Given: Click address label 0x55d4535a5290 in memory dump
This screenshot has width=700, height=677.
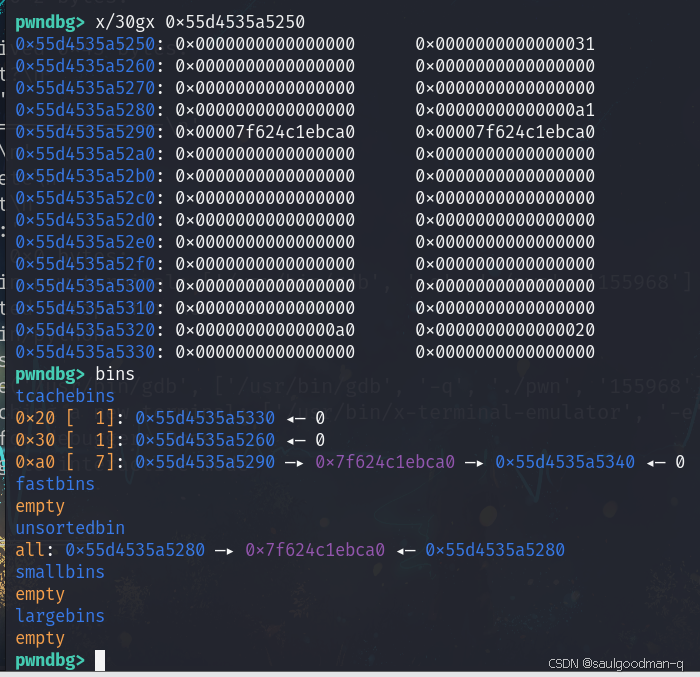Looking at the screenshot, I should coord(85,132).
